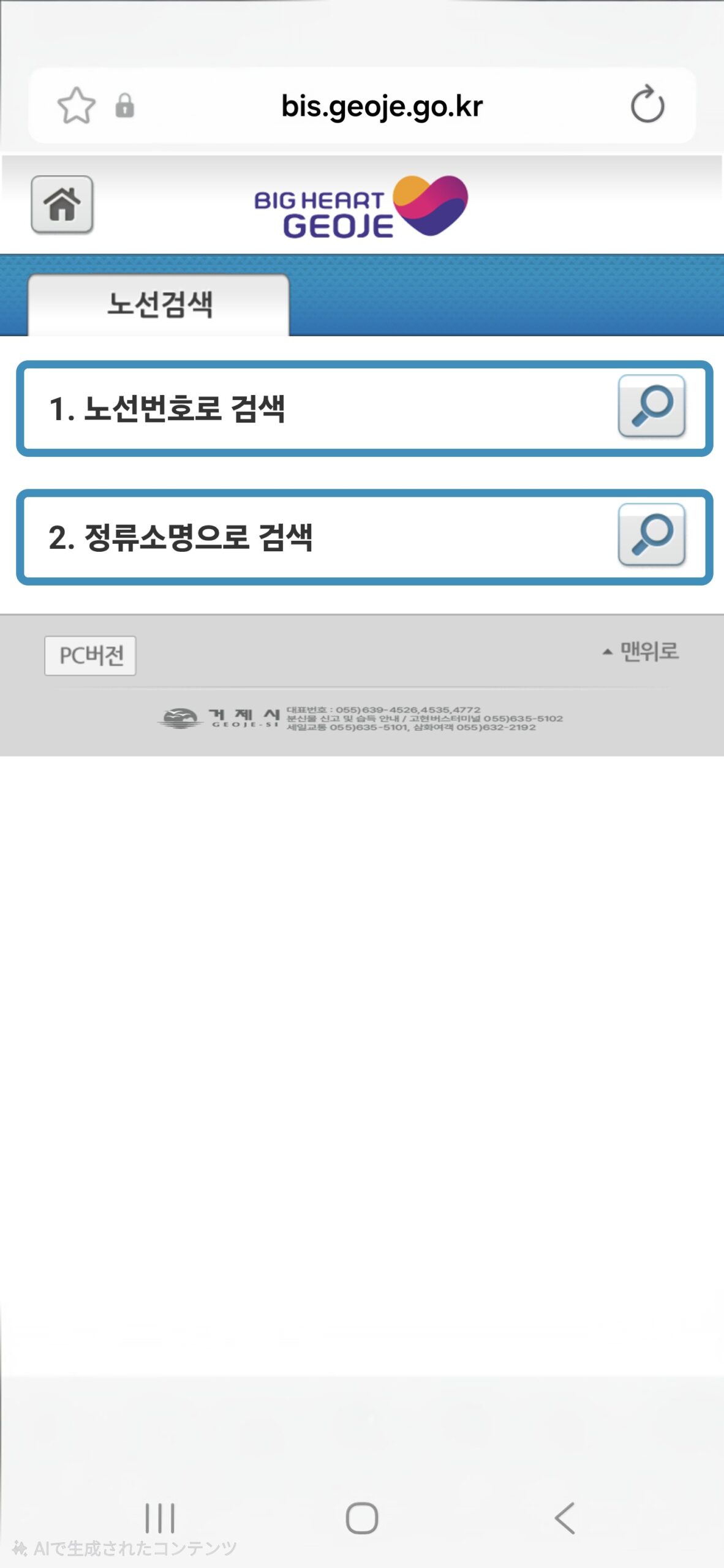
Task: Open 1. 노선번호로 검색 option
Action: [364, 409]
